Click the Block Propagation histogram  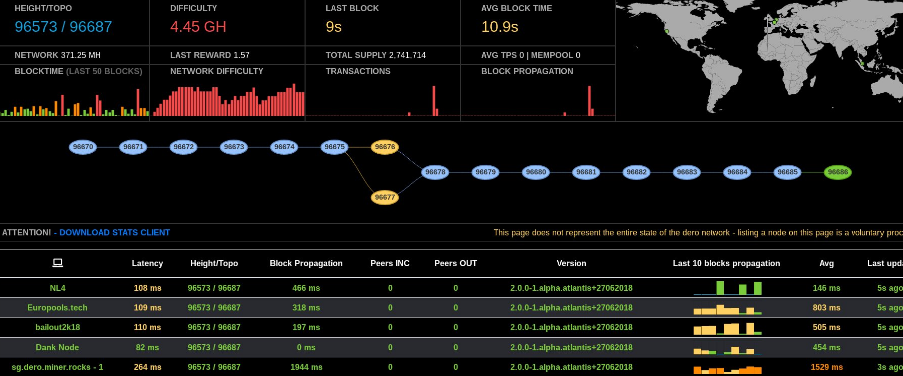coord(538,101)
